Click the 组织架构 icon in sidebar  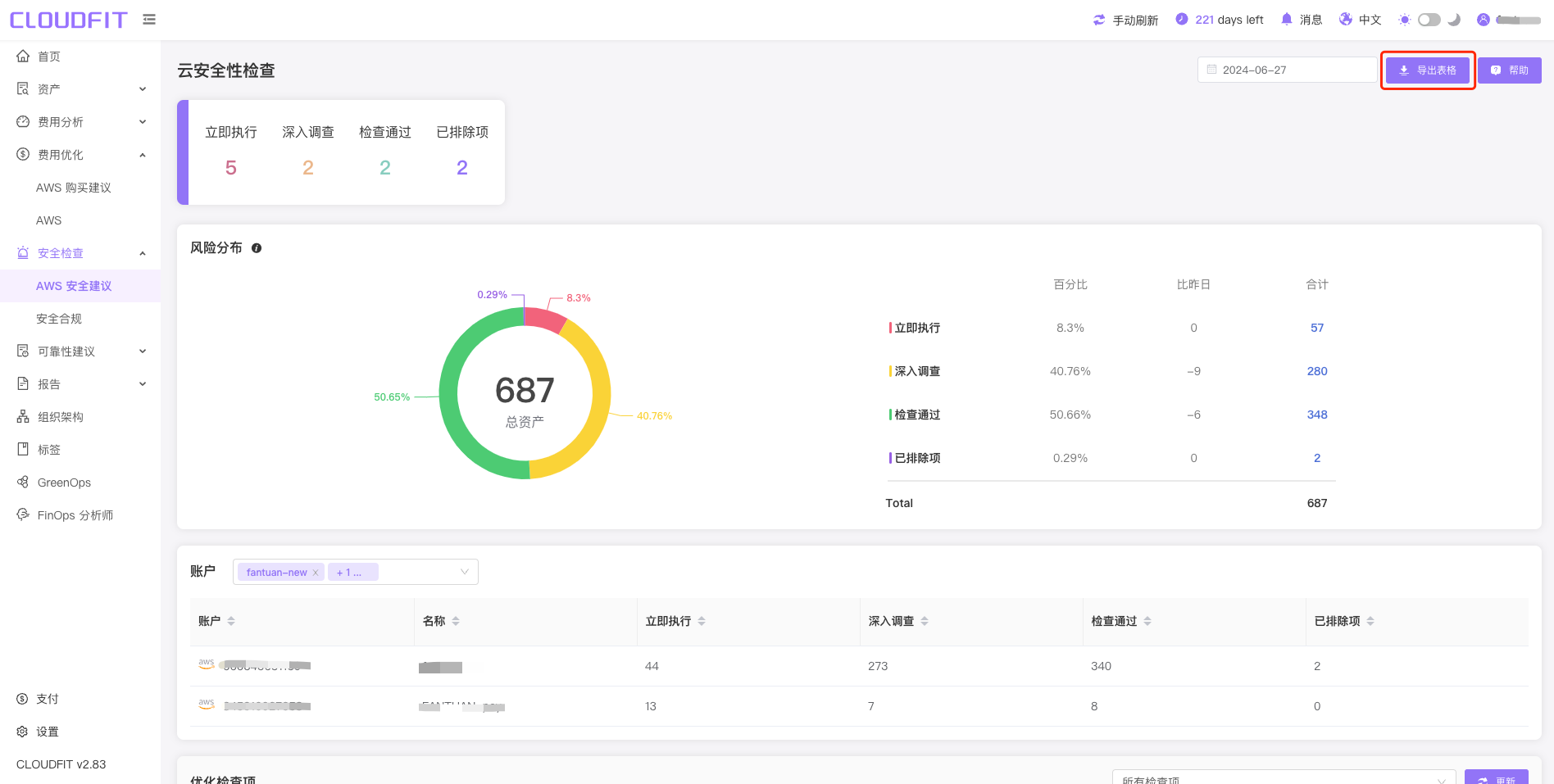click(x=23, y=417)
